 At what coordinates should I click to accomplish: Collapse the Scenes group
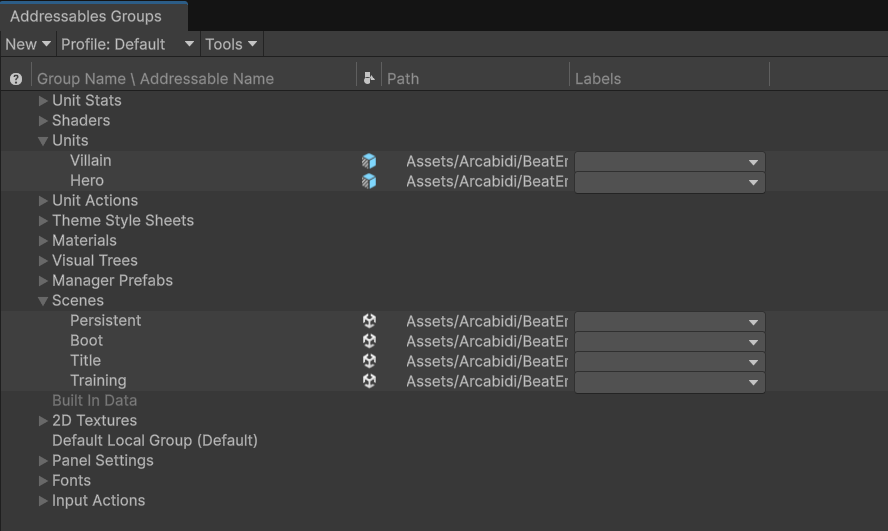point(43,301)
